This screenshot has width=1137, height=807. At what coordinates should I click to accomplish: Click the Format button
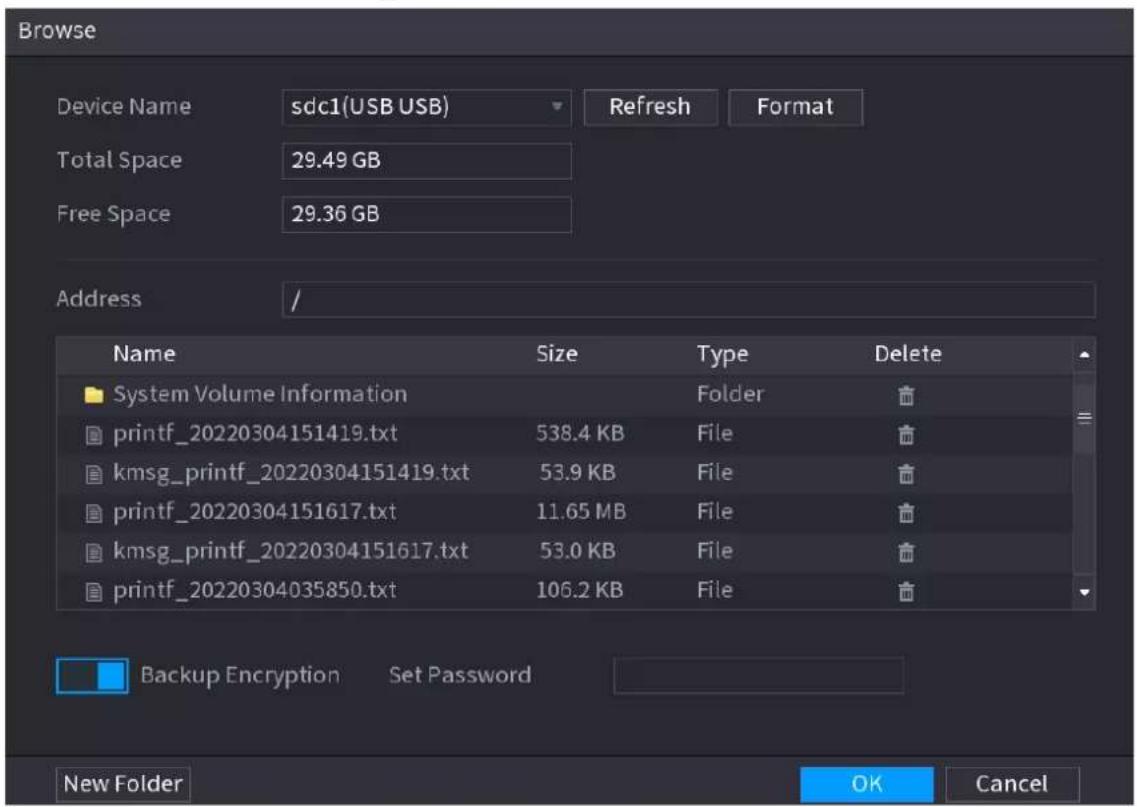pyautogui.click(x=795, y=107)
